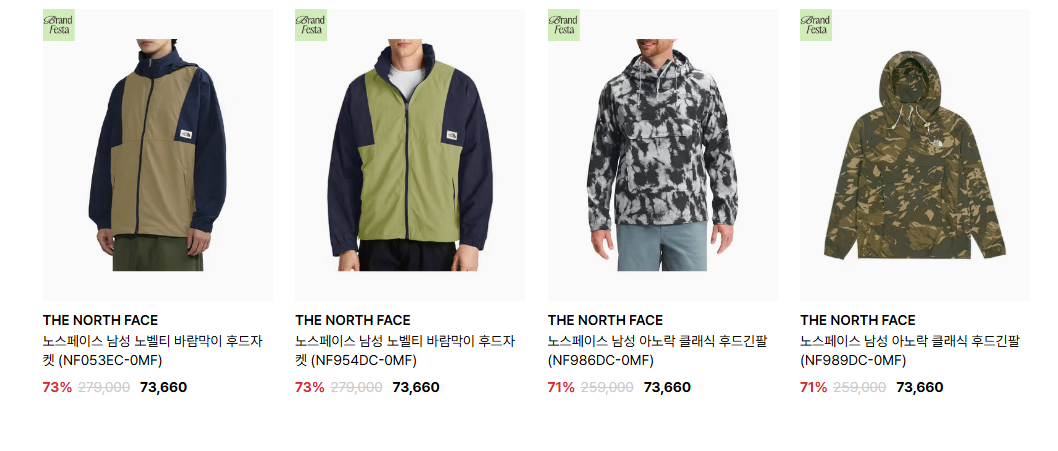1058x451 pixels.
Task: Click Brand Festa badge on beige-navy jacket
Action: pos(59,25)
